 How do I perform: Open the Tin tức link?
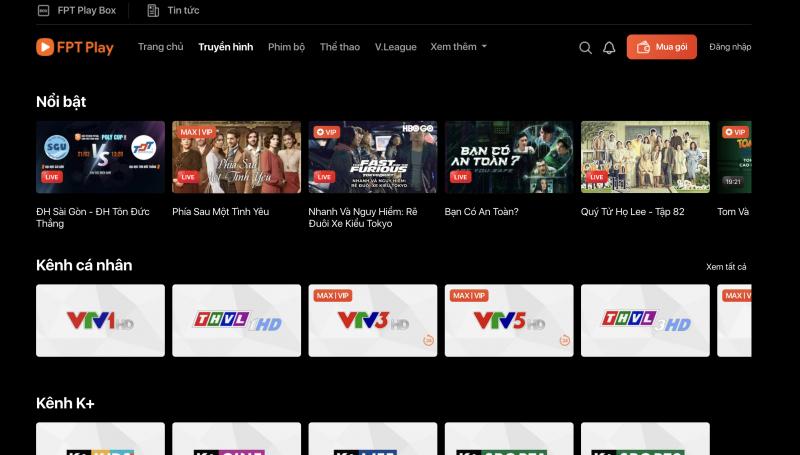click(x=183, y=10)
